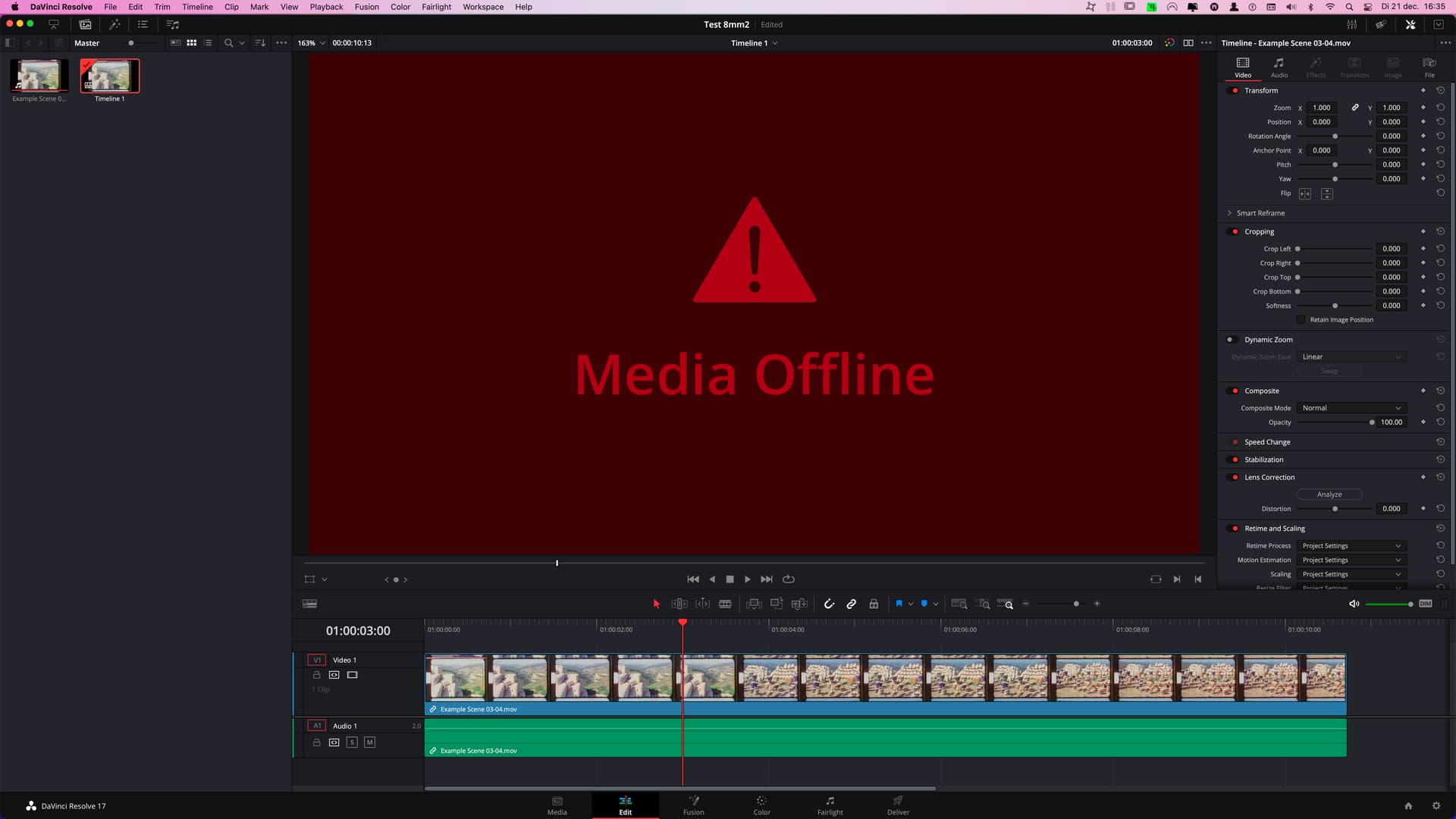The image size is (1456, 819).
Task: Open the Video tab in Inspector
Action: tap(1243, 67)
